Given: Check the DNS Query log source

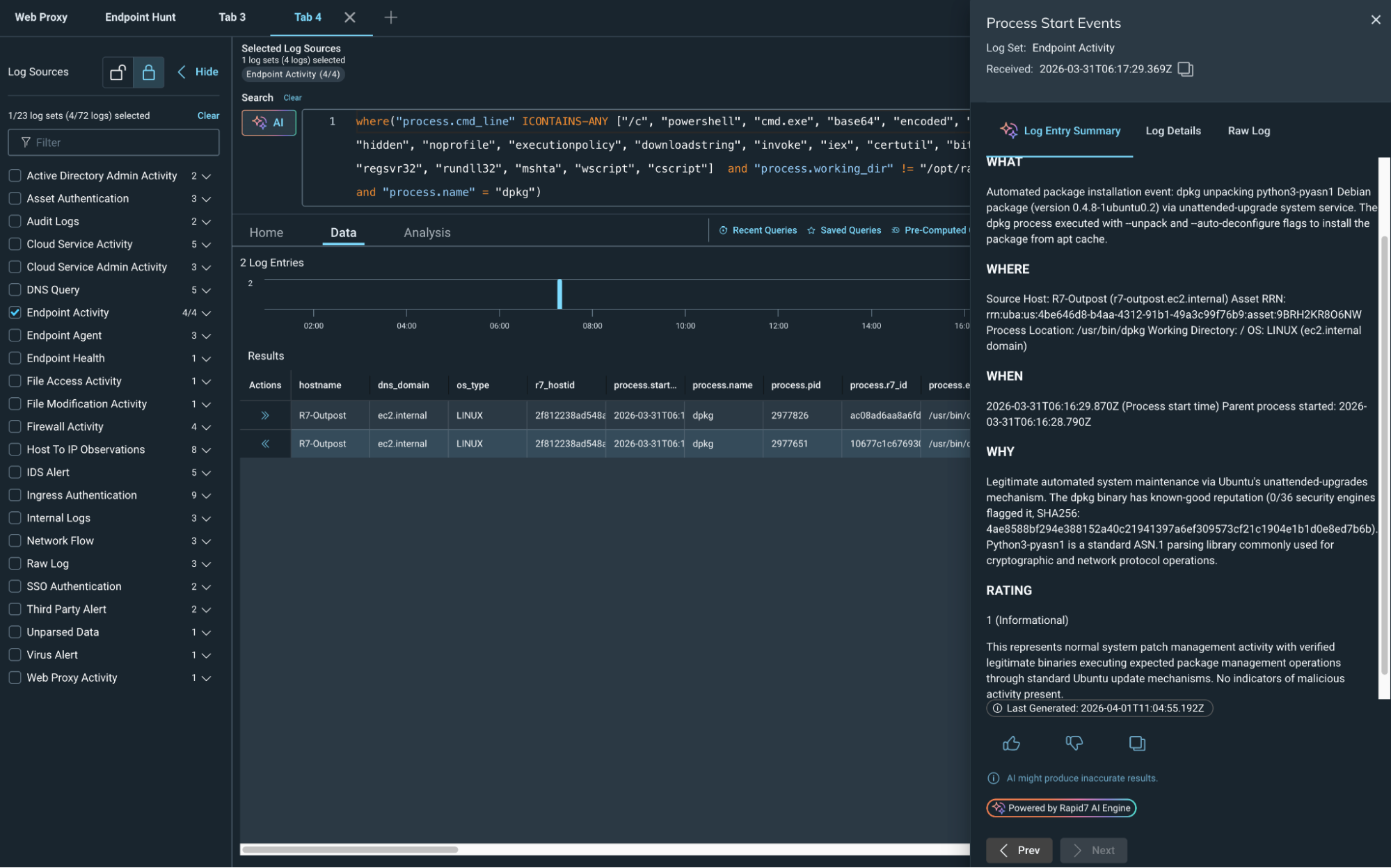Looking at the screenshot, I should pyautogui.click(x=15, y=289).
